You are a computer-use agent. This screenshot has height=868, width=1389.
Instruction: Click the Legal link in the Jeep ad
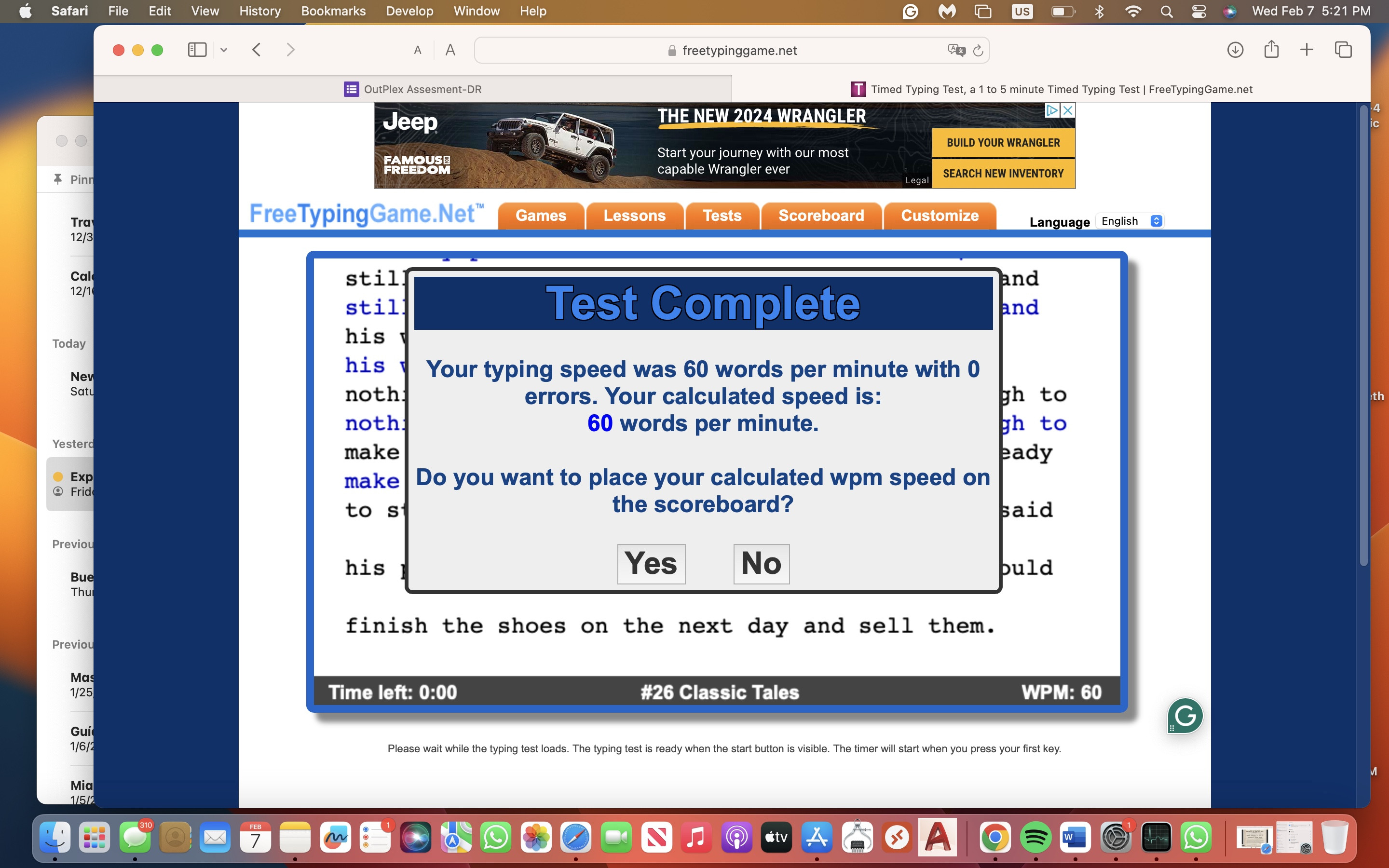pyautogui.click(x=917, y=180)
